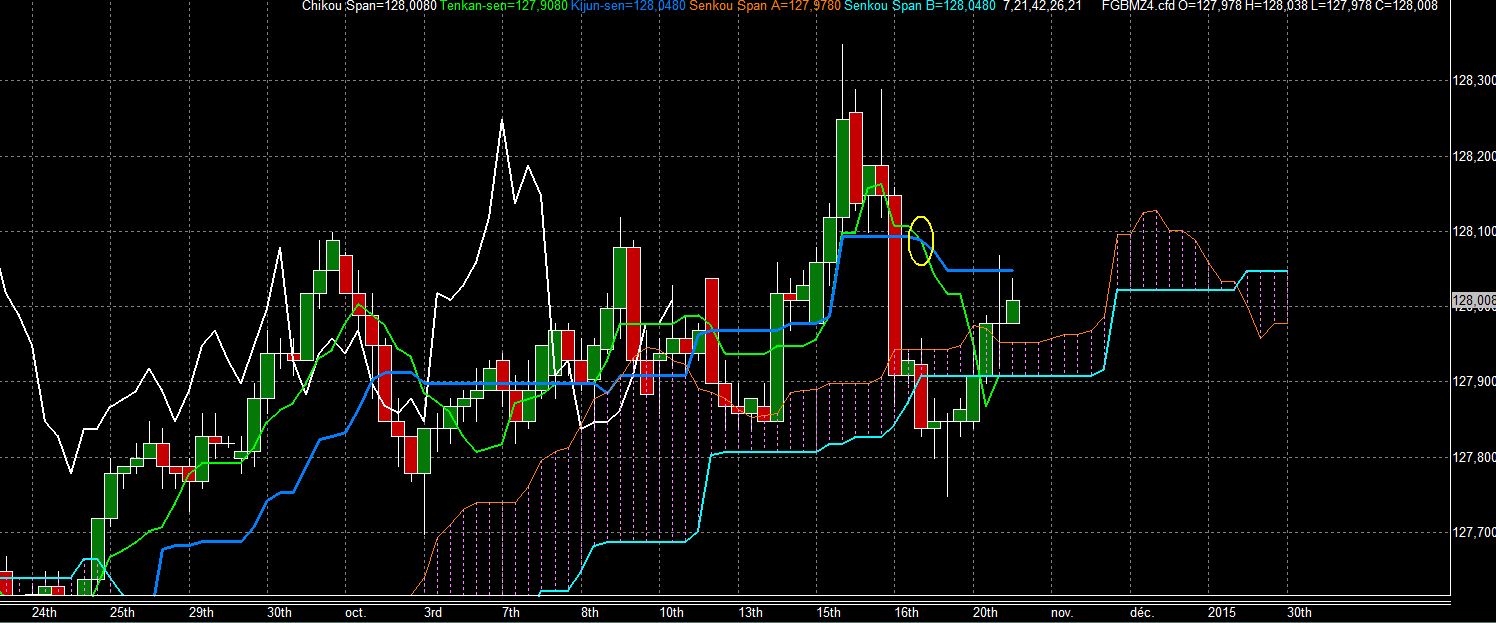Click the oct. month axis label
Image resolution: width=1496 pixels, height=623 pixels.
[x=355, y=612]
